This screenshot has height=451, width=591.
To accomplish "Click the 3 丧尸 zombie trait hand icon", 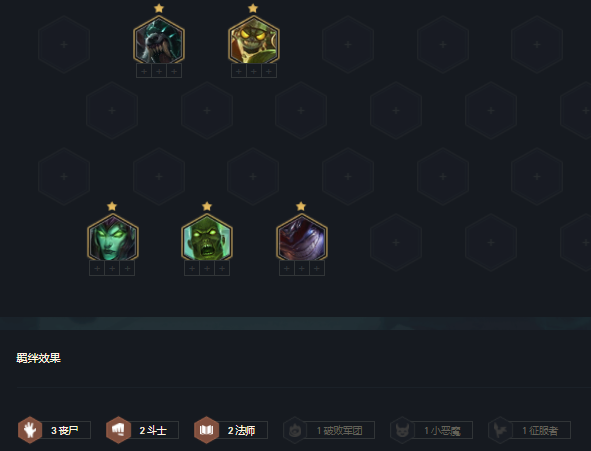I will [x=30, y=430].
